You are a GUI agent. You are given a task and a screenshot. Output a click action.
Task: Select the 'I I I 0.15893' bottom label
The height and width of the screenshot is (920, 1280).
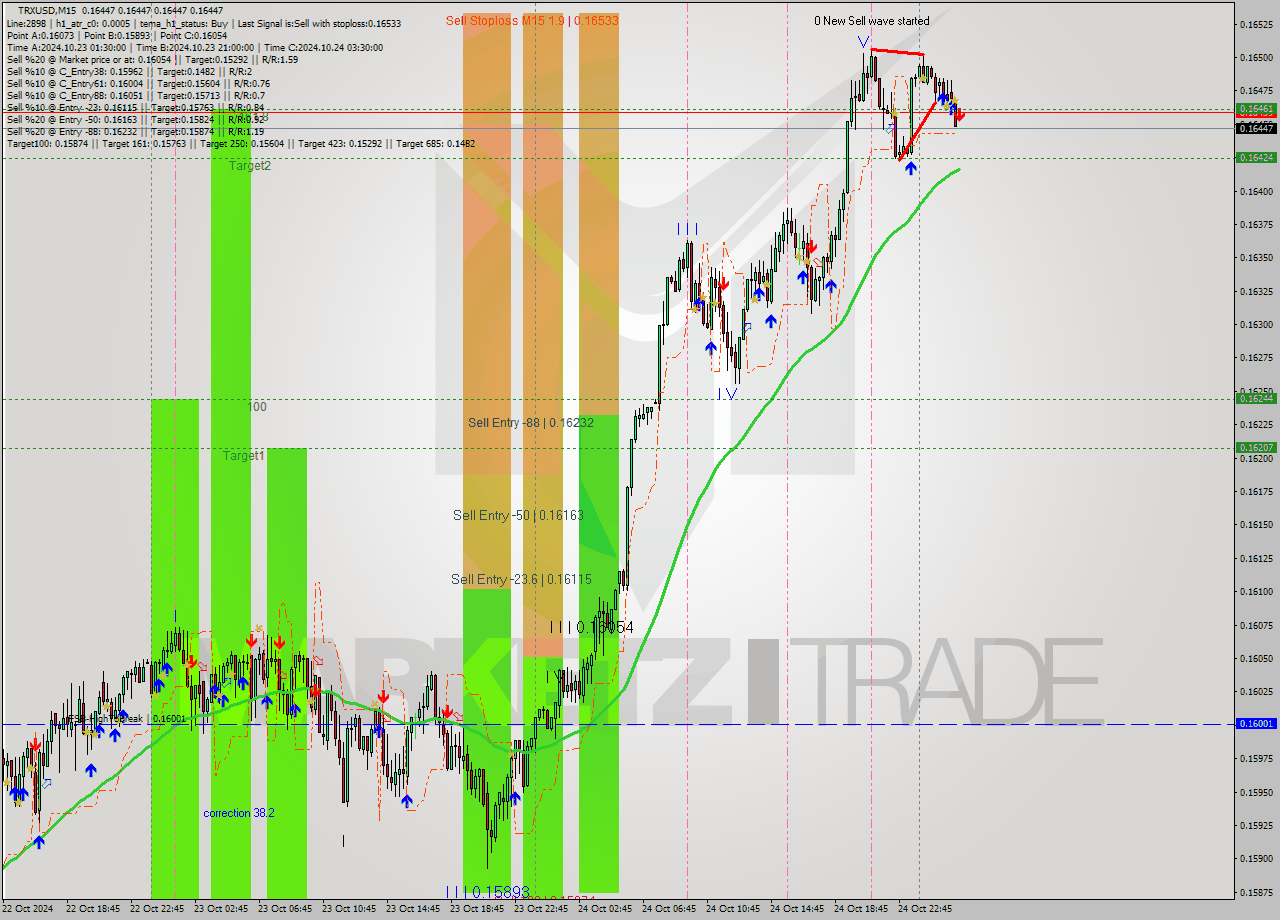[486, 891]
